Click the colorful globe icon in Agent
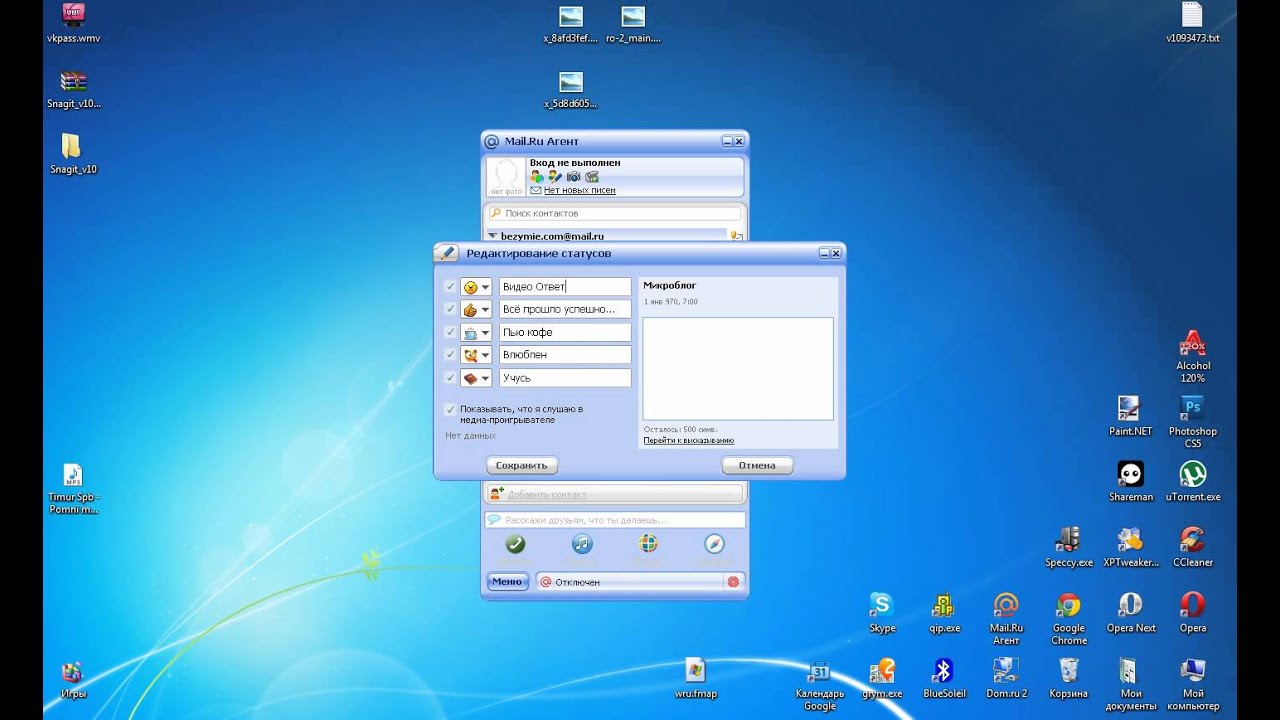 [648, 544]
